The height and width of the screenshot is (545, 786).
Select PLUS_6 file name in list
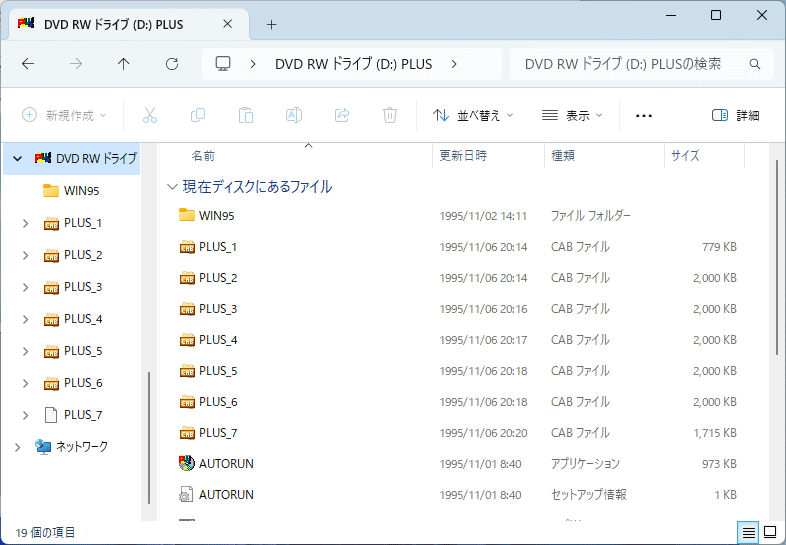[x=218, y=402]
